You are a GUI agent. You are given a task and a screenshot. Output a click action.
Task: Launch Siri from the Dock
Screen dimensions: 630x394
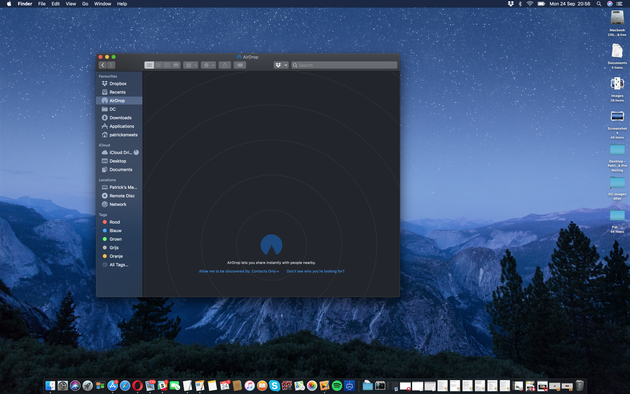pos(75,386)
